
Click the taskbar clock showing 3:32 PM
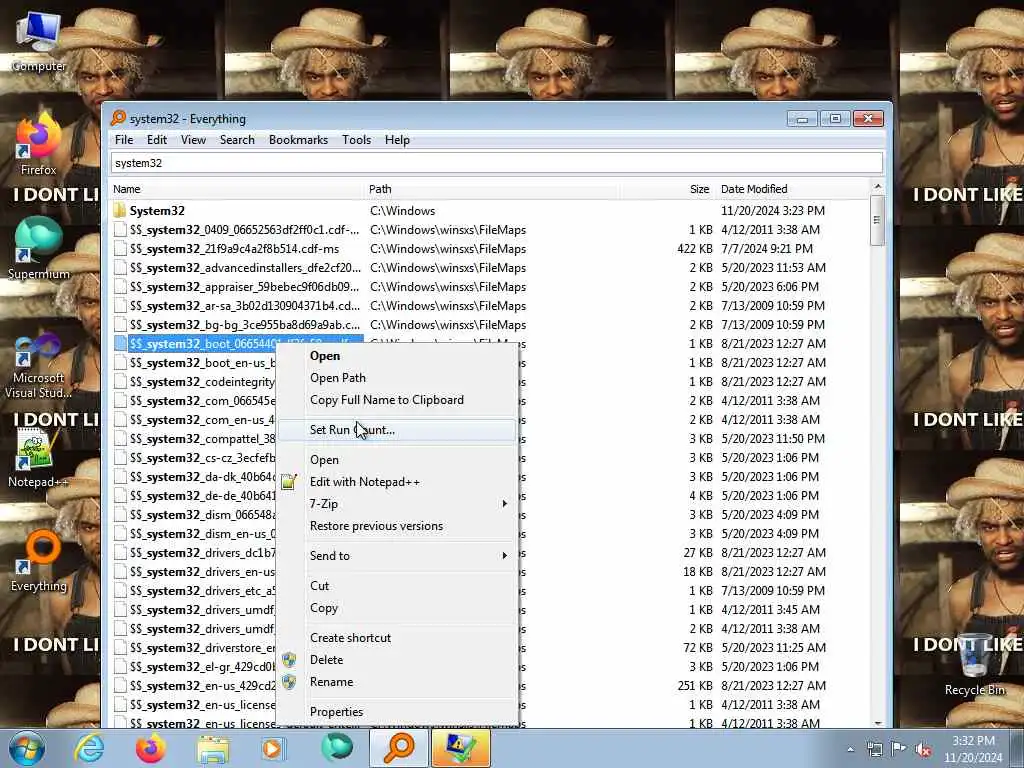point(973,749)
